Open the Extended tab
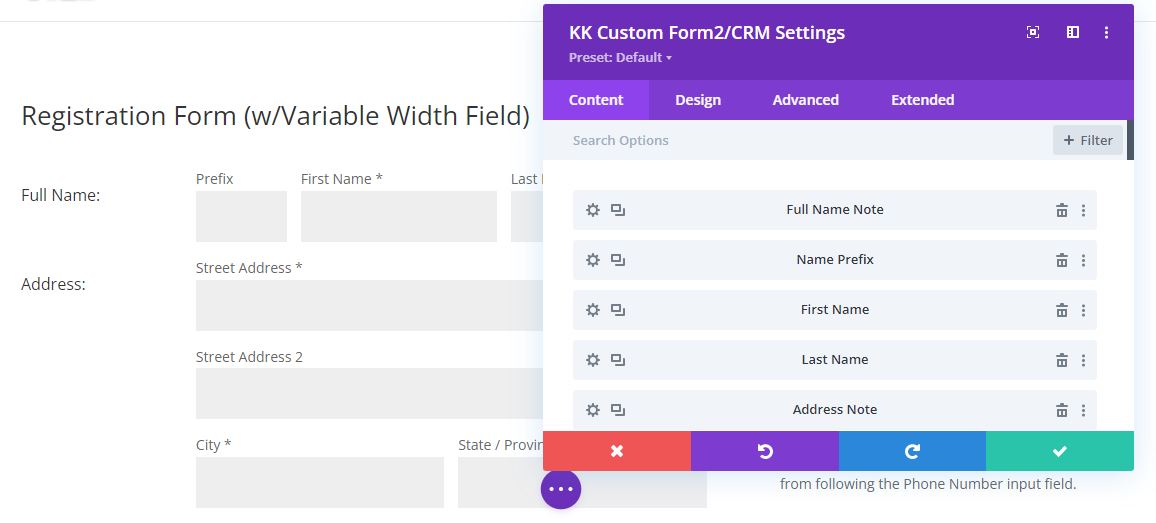Image resolution: width=1156 pixels, height=523 pixels. (x=922, y=100)
